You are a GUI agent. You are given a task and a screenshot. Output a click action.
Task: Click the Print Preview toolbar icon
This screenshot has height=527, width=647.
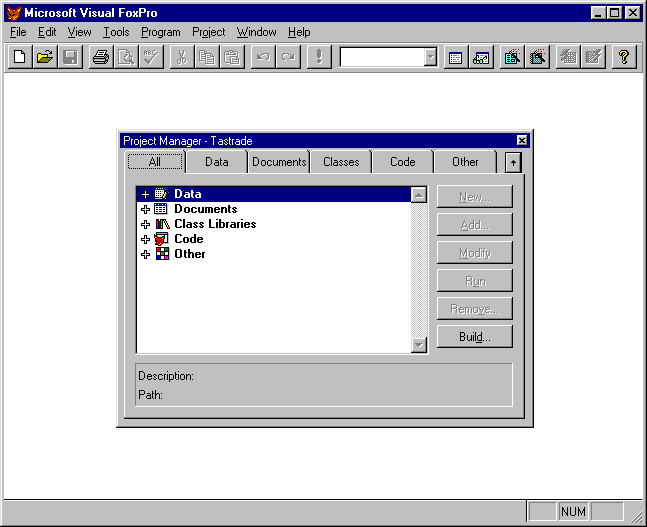point(126,57)
